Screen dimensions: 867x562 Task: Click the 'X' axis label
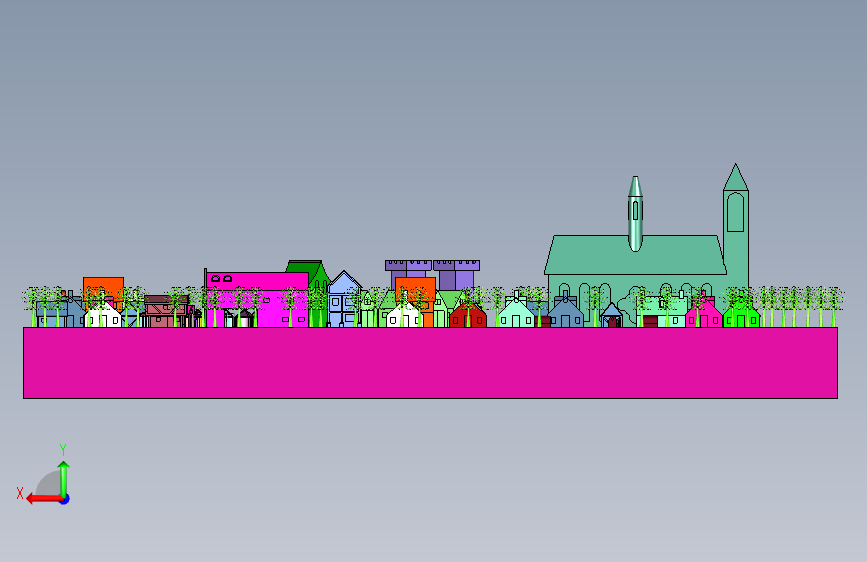20,493
